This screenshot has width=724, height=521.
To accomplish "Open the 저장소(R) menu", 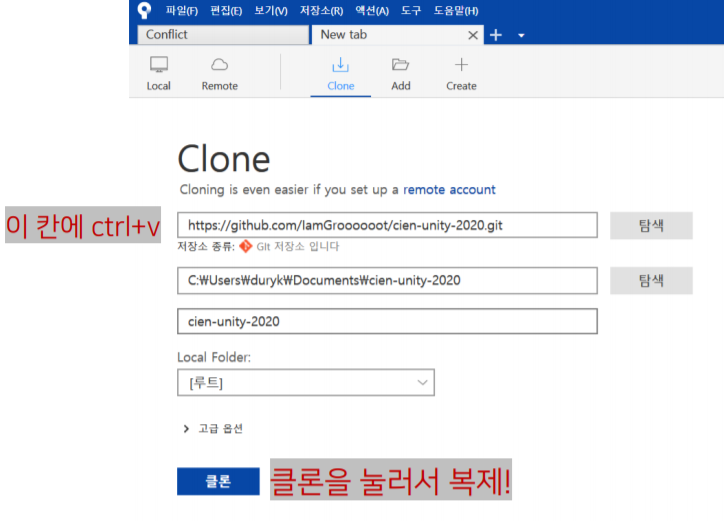I will point(321,11).
